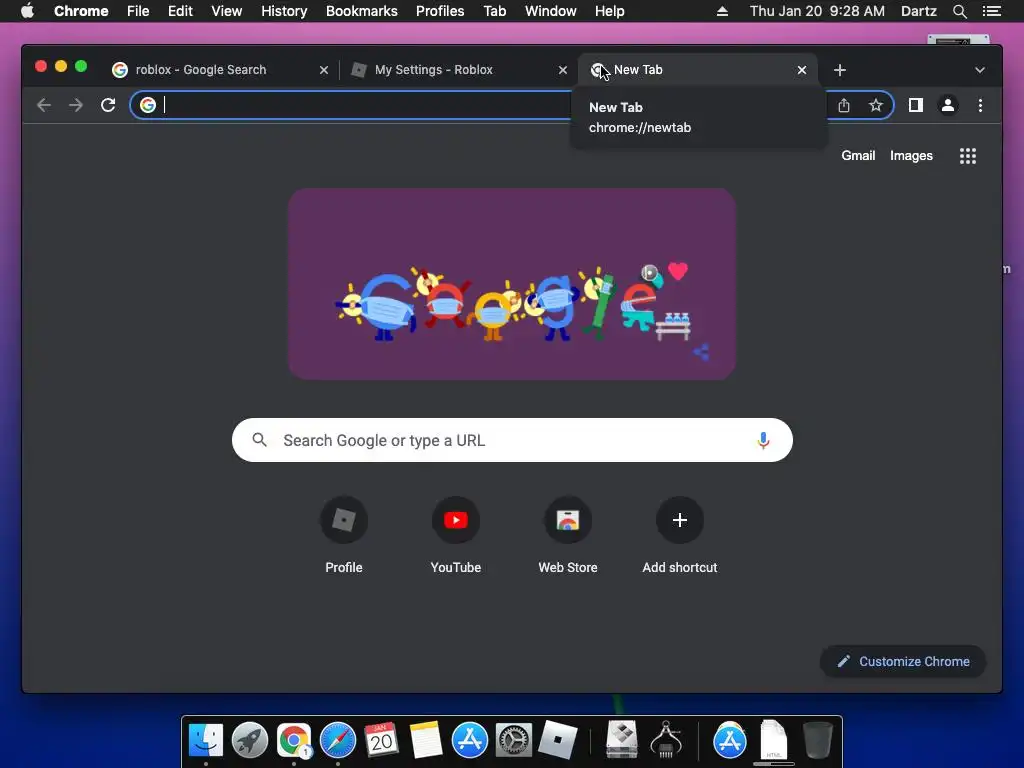Open the Bookmarks menu
This screenshot has width=1024, height=768.
click(x=362, y=11)
